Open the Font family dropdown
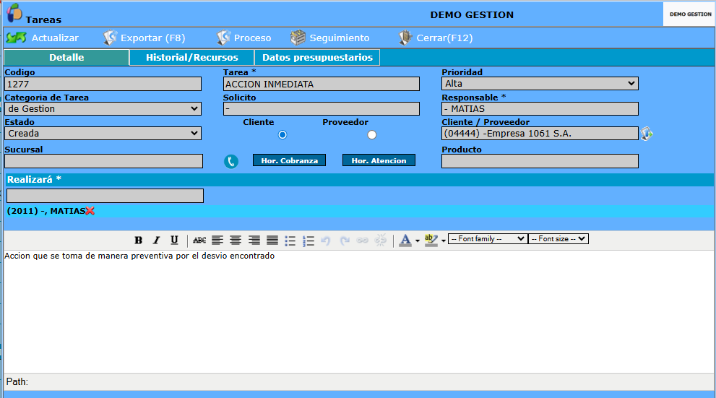716x398 pixels. tap(487, 239)
